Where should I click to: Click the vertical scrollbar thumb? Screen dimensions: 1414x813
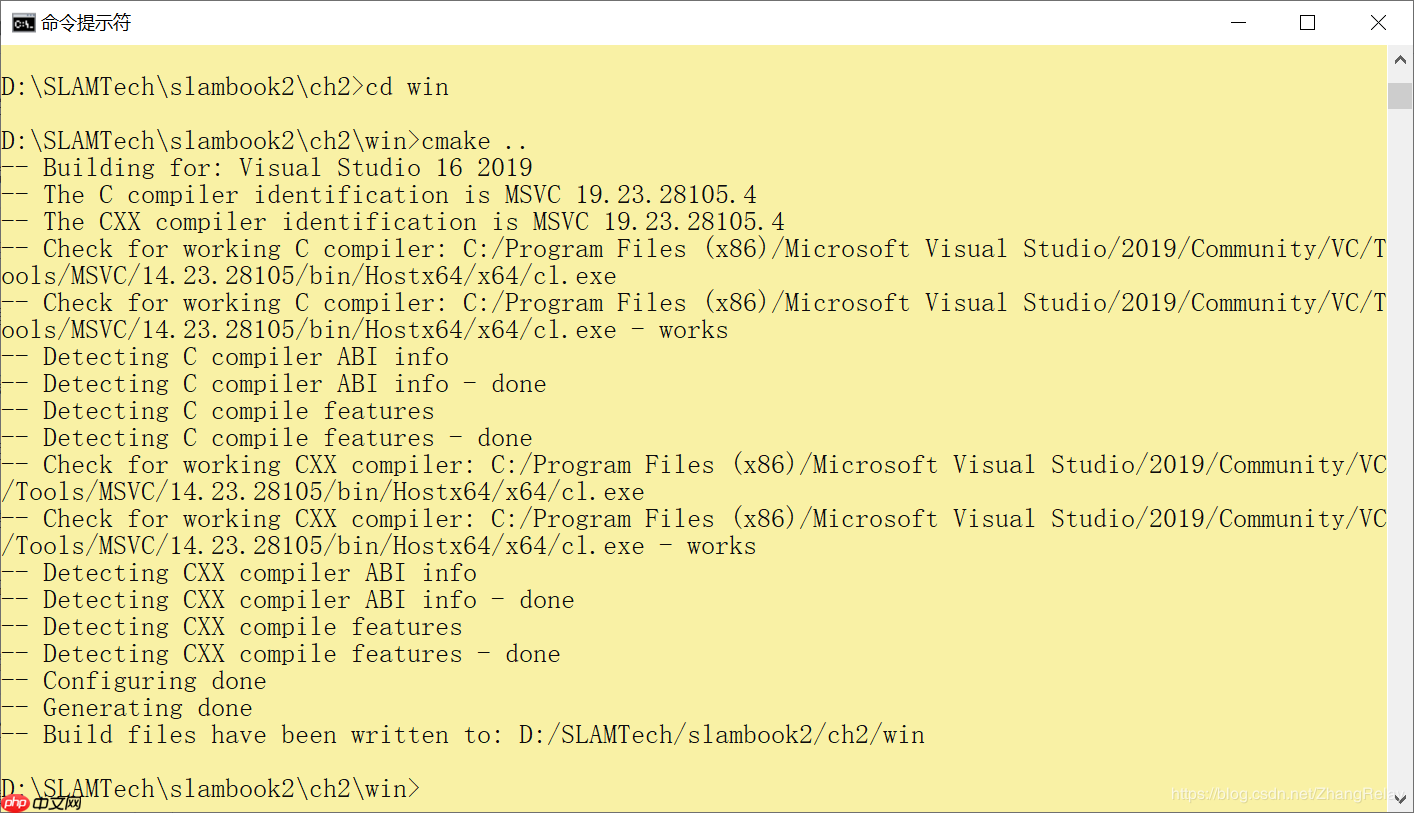tap(1400, 96)
